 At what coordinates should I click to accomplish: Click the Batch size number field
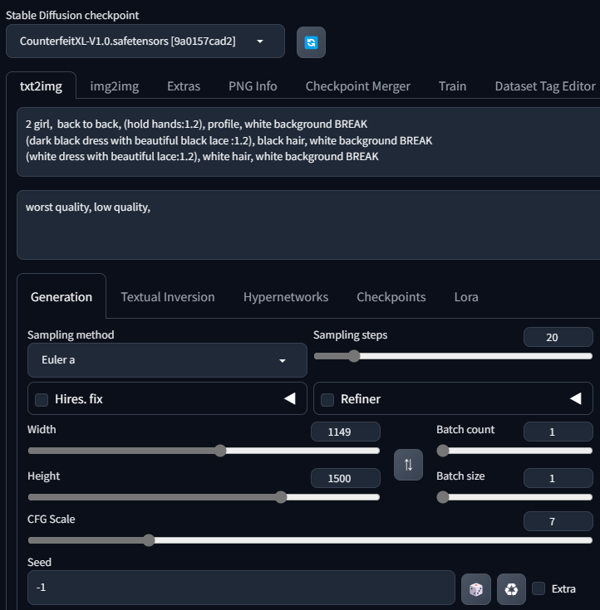[558, 478]
